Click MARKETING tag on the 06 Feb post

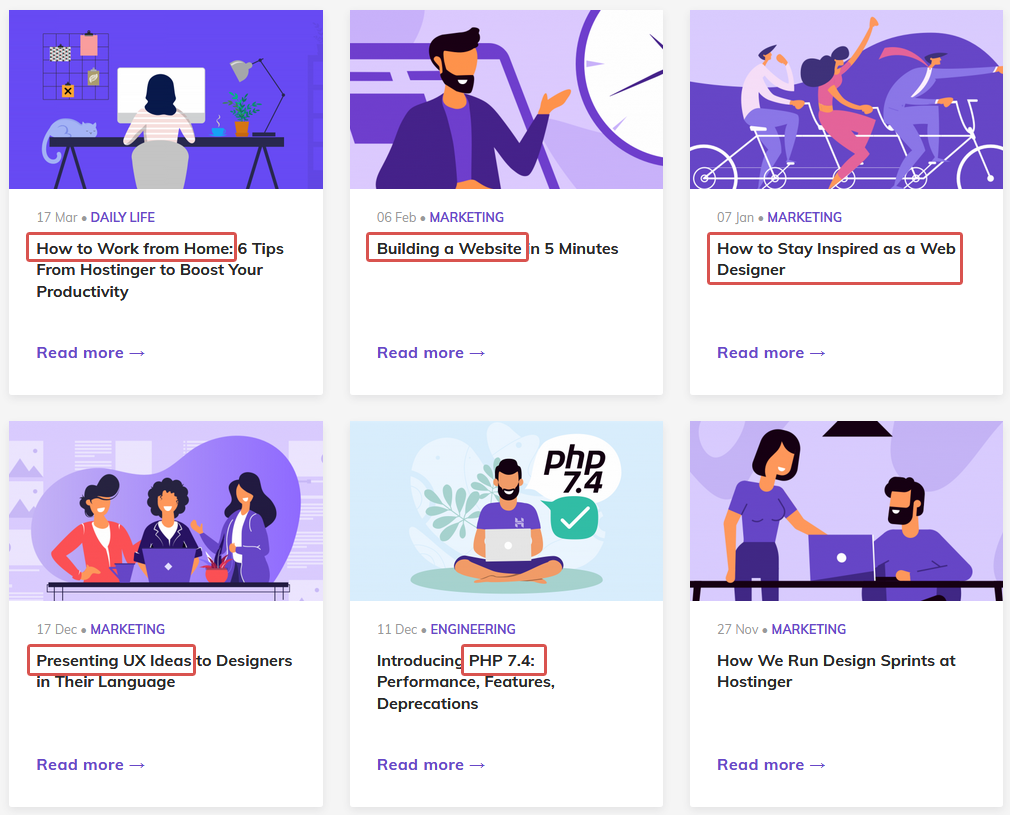466,217
